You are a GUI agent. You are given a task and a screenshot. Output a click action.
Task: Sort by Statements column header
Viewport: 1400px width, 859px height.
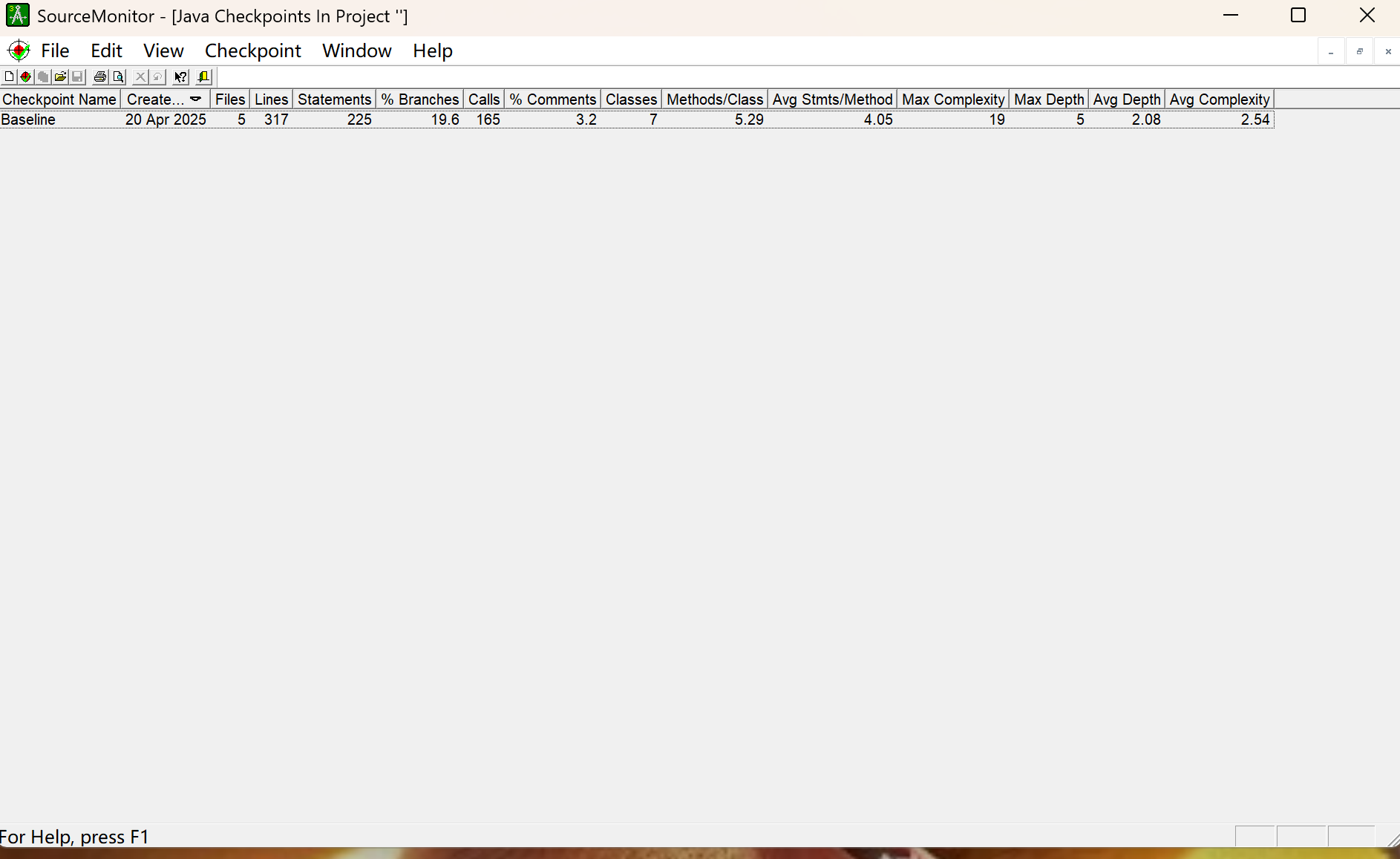coord(334,99)
